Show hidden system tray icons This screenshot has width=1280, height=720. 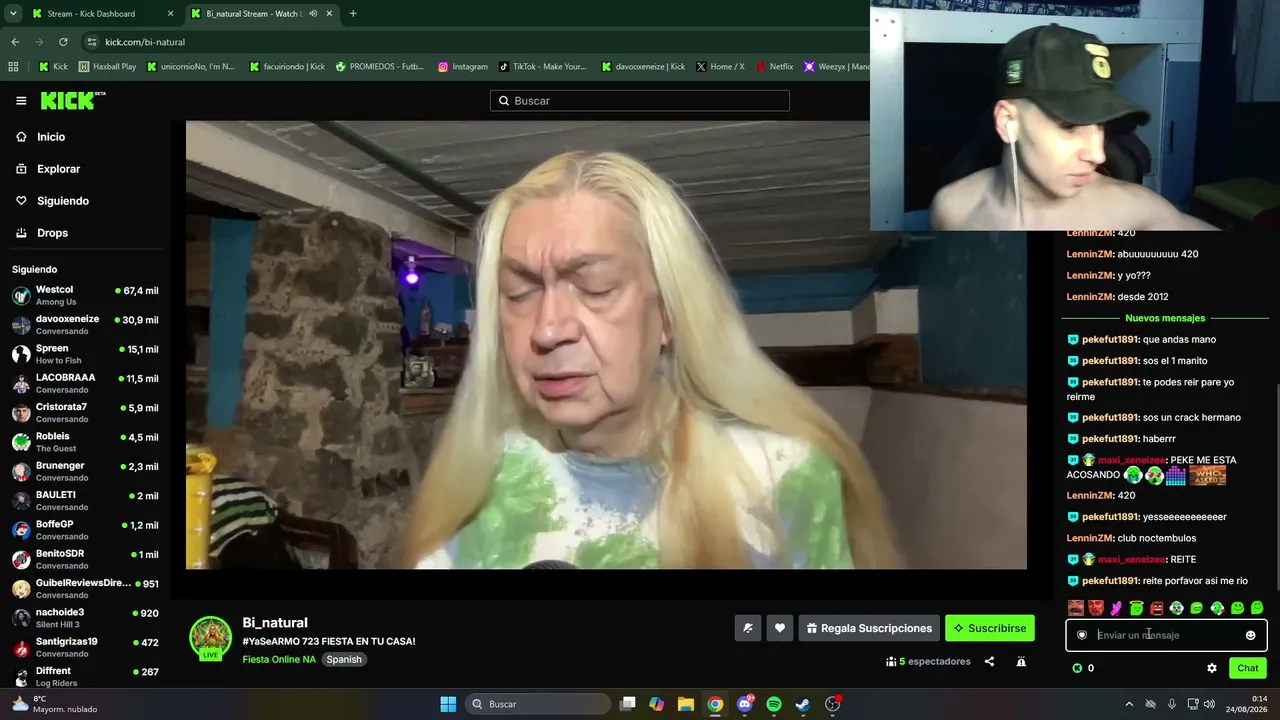pyautogui.click(x=1129, y=704)
